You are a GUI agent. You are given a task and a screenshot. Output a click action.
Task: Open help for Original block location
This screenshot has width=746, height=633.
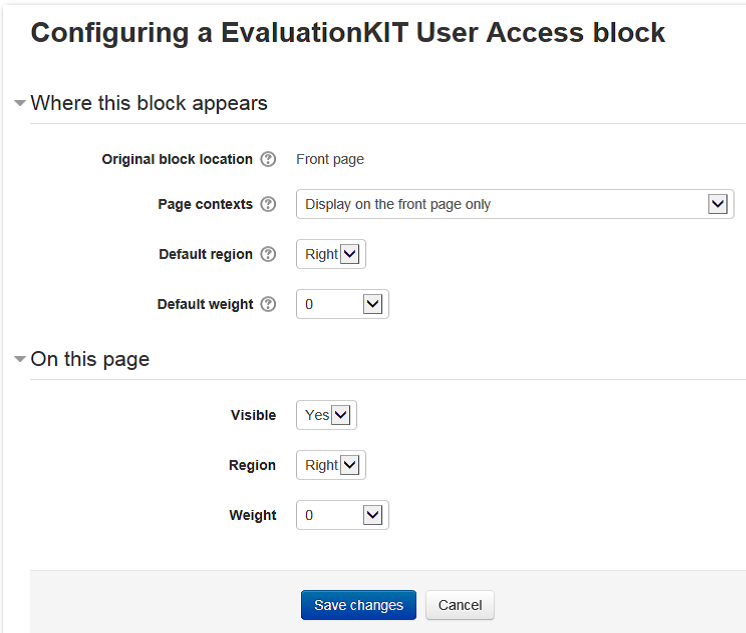(x=268, y=159)
